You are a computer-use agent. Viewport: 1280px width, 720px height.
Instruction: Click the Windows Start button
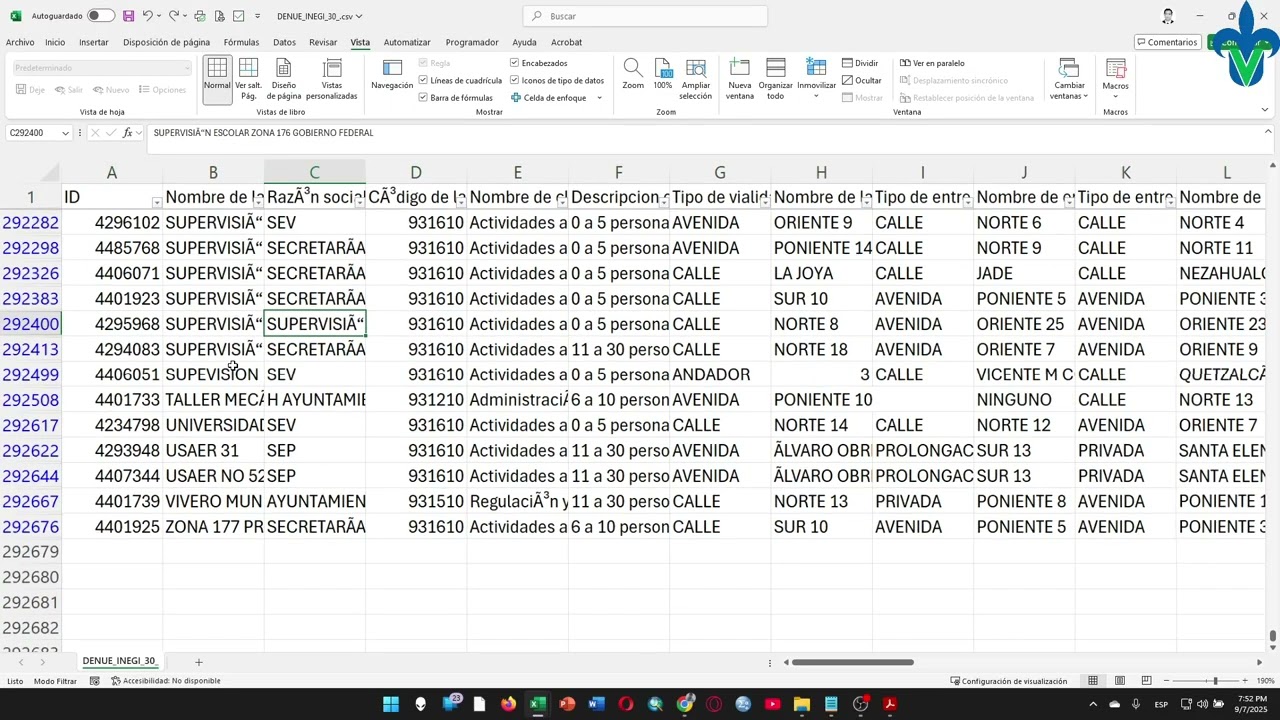pos(391,704)
